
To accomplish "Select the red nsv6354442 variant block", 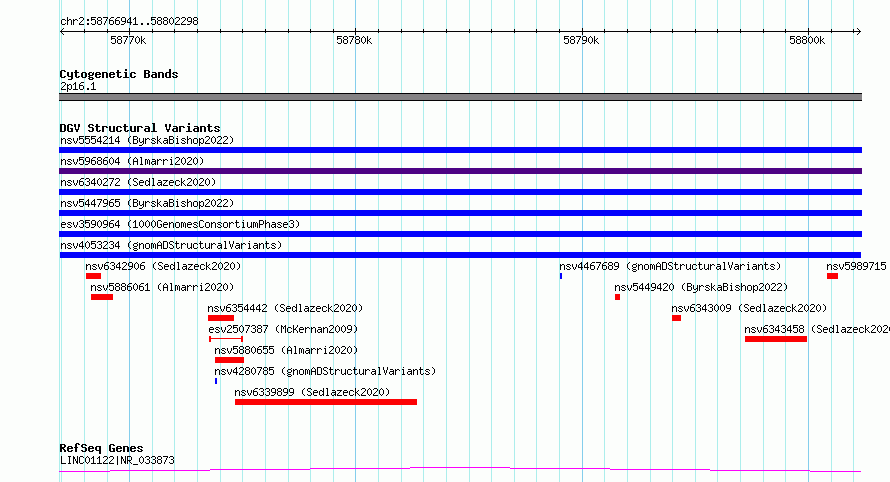I will (x=221, y=318).
